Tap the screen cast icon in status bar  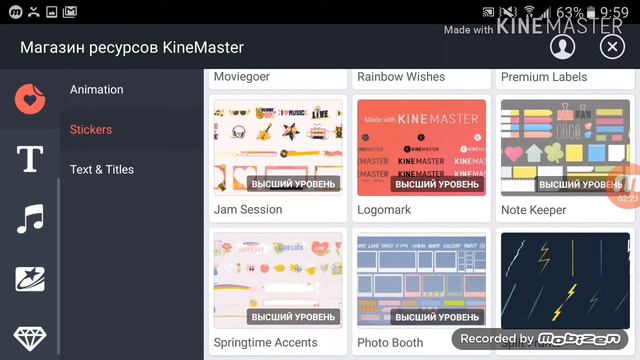point(488,12)
